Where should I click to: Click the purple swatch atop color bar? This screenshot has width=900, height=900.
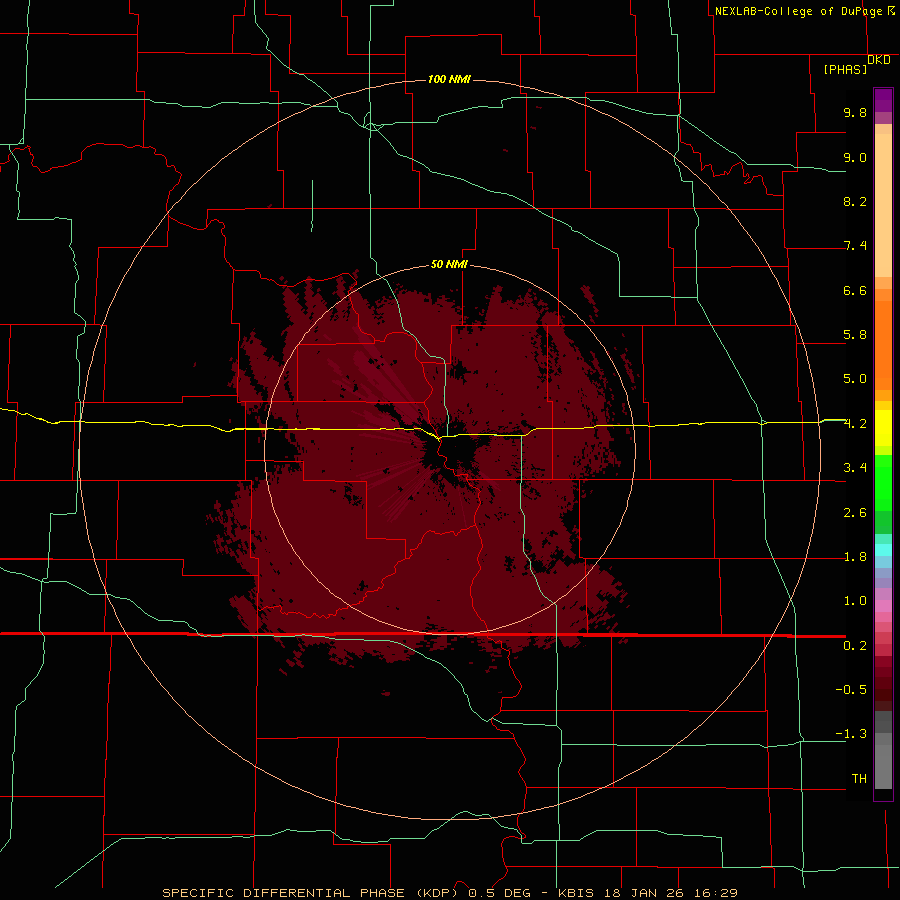pos(883,100)
